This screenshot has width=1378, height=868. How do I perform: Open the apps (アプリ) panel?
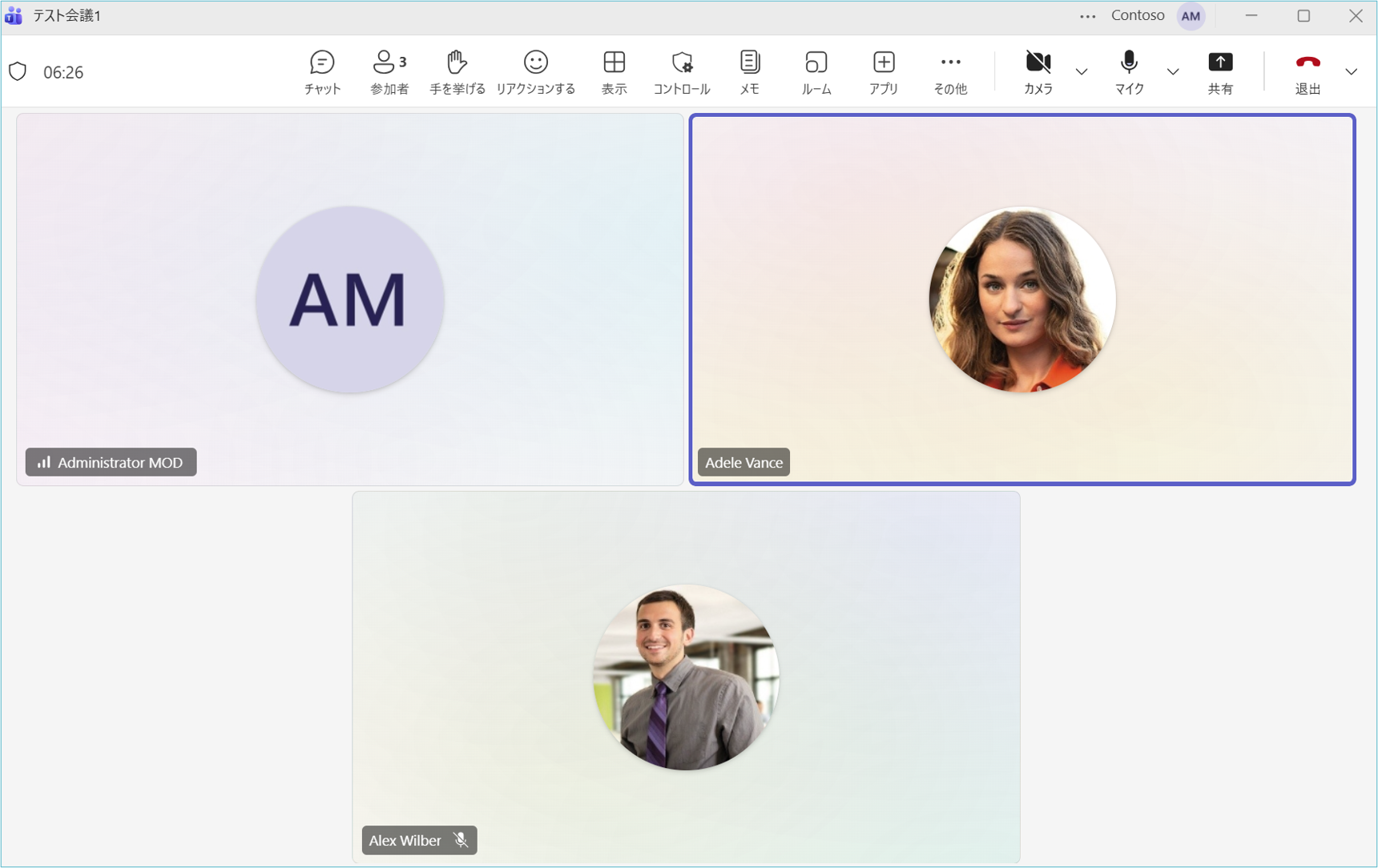[x=884, y=72]
